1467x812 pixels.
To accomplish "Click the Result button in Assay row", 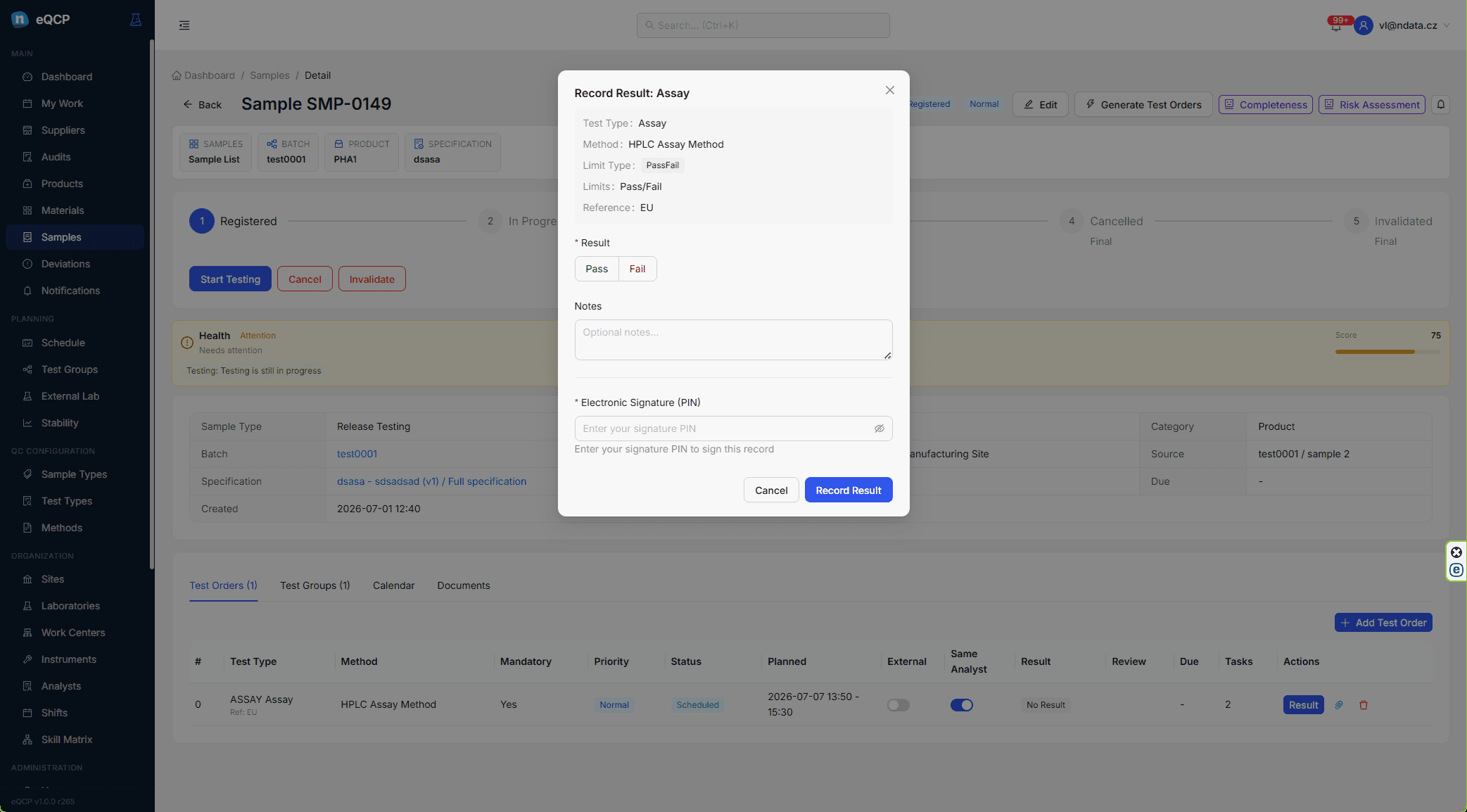I will point(1303,705).
